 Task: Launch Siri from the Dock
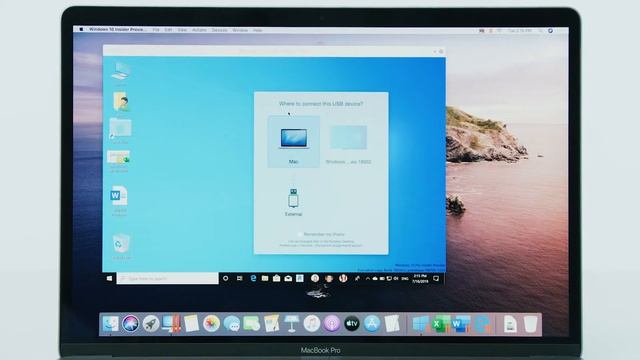131,324
